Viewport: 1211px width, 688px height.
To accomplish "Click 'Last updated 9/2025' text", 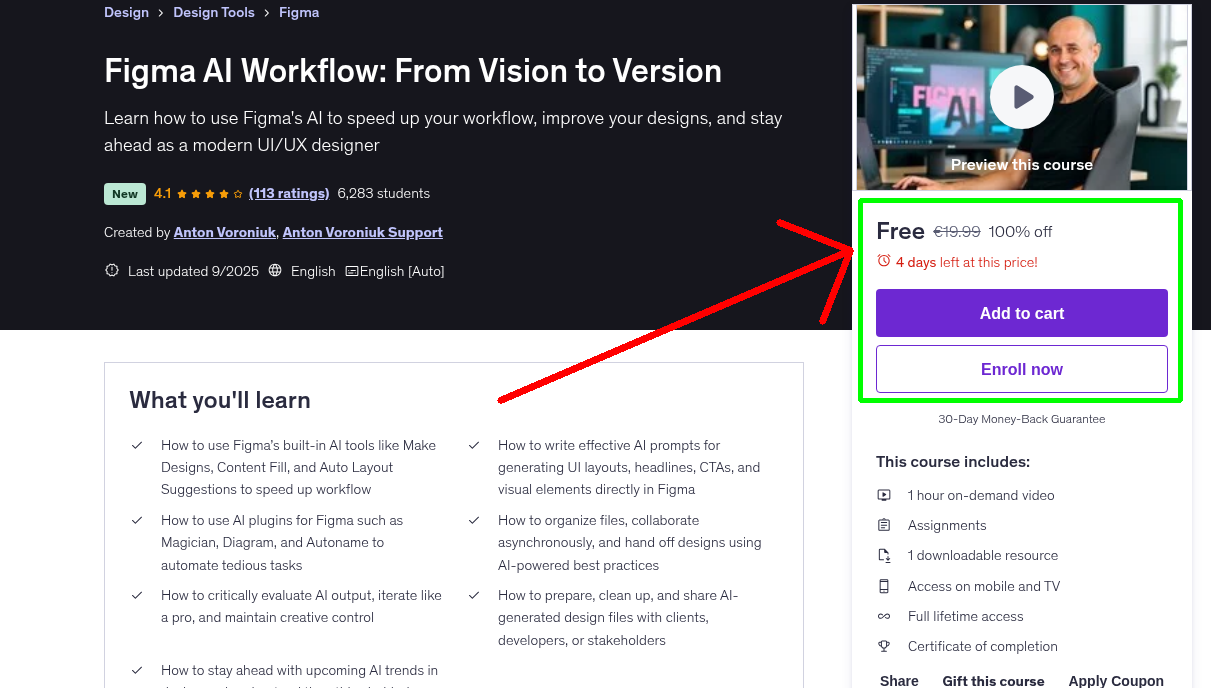I will 194,271.
